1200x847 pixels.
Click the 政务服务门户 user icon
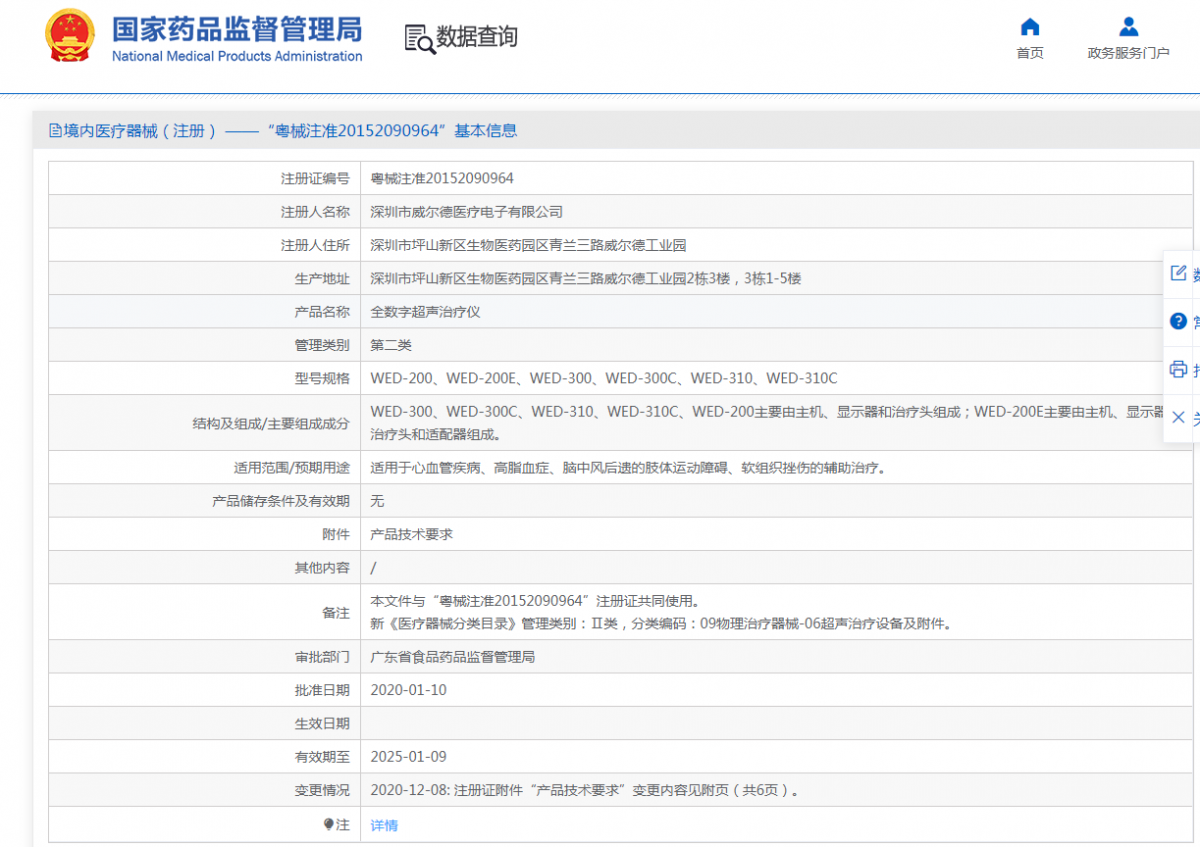[x=1128, y=26]
